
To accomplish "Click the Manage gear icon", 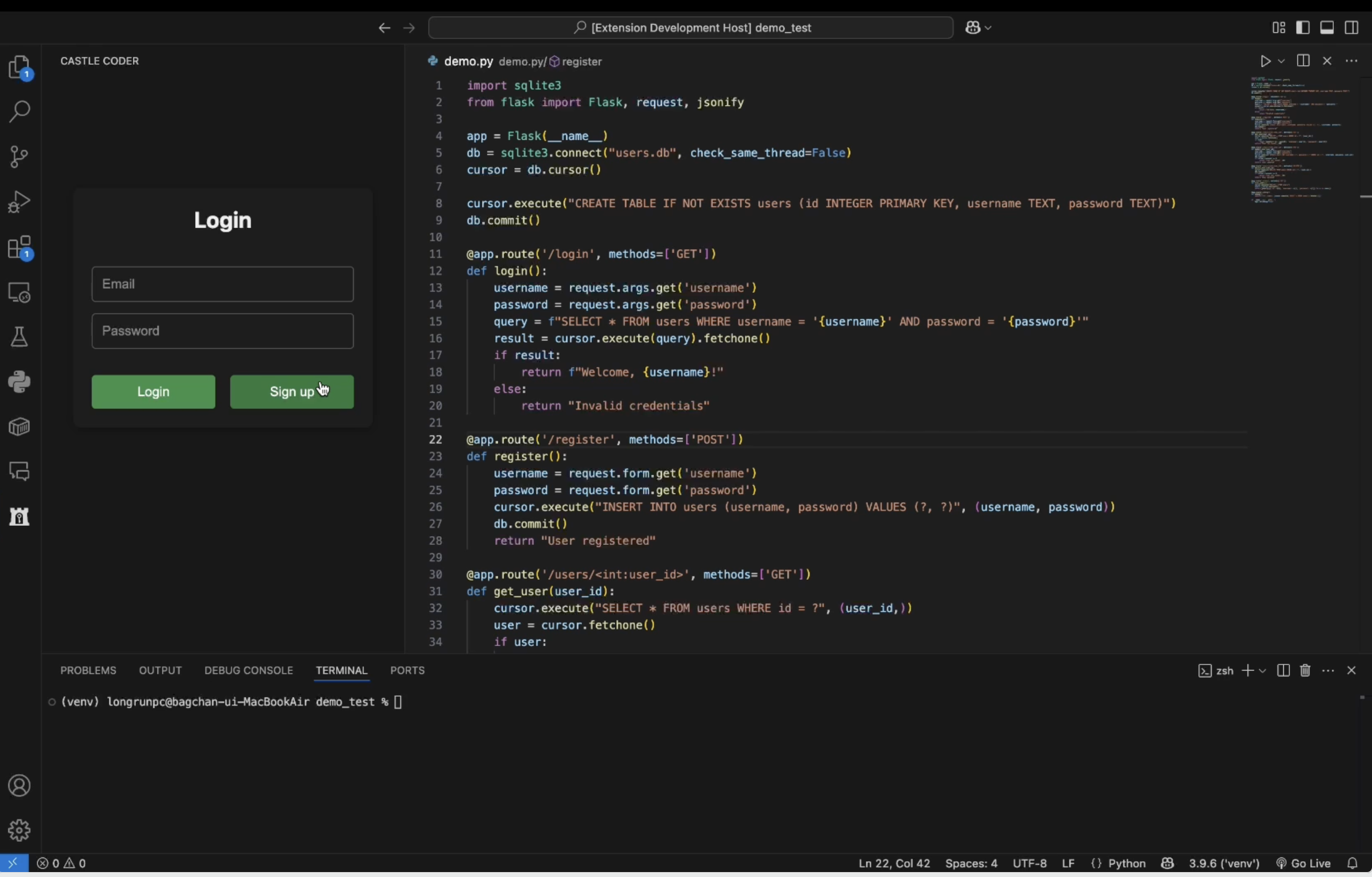I will point(20,831).
